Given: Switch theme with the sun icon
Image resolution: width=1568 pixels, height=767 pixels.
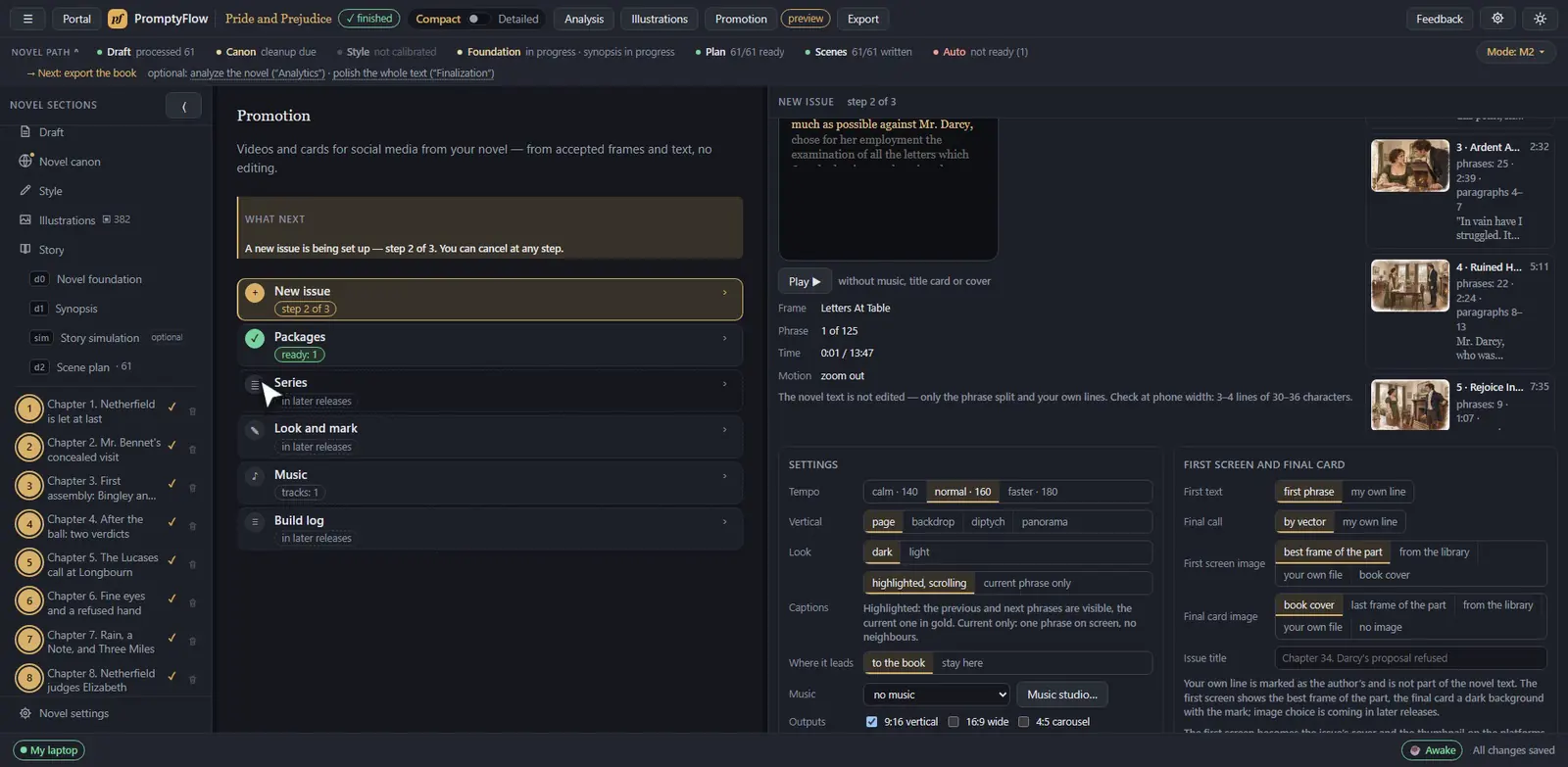Looking at the screenshot, I should (1540, 19).
